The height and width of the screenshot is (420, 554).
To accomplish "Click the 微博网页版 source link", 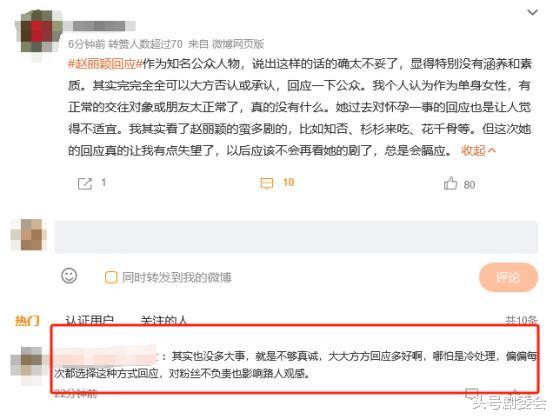I will pyautogui.click(x=238, y=44).
